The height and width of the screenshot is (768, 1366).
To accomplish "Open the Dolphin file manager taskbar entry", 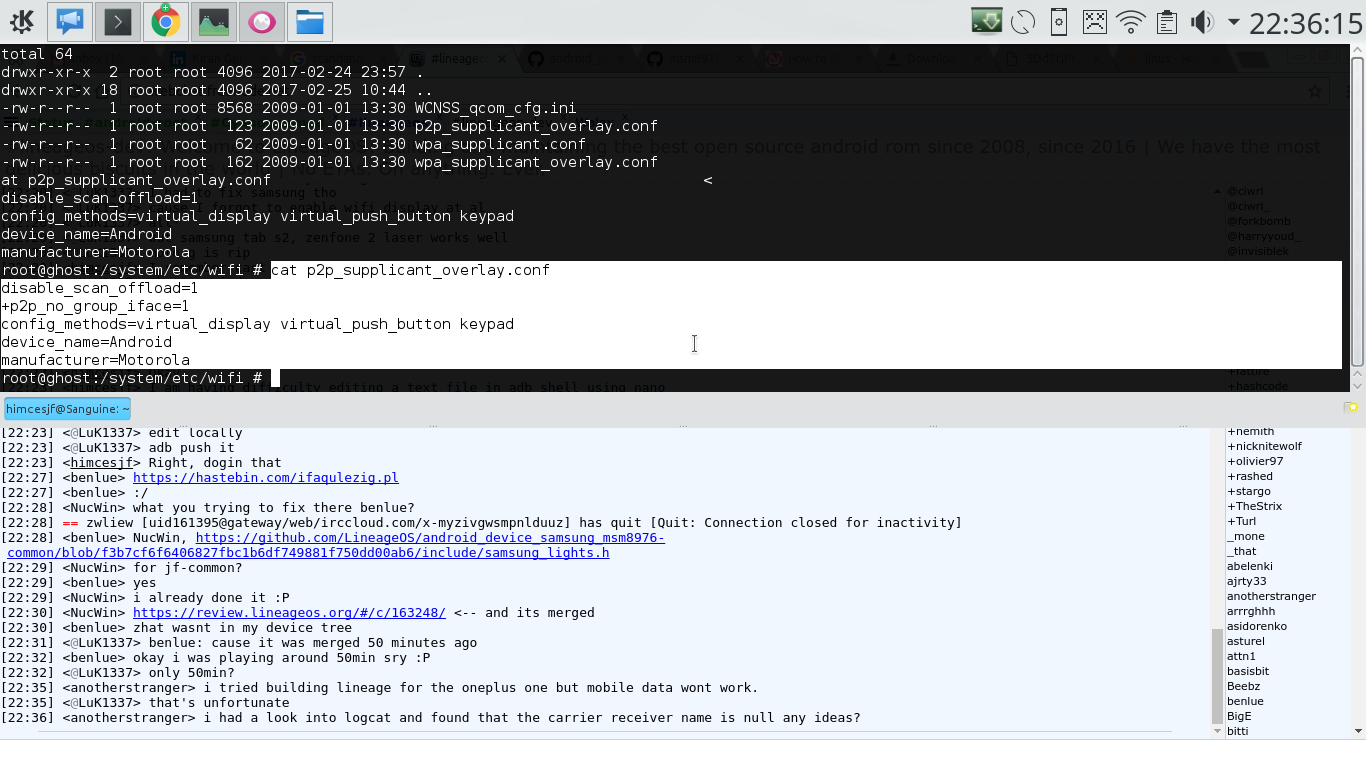I will pyautogui.click(x=310, y=21).
